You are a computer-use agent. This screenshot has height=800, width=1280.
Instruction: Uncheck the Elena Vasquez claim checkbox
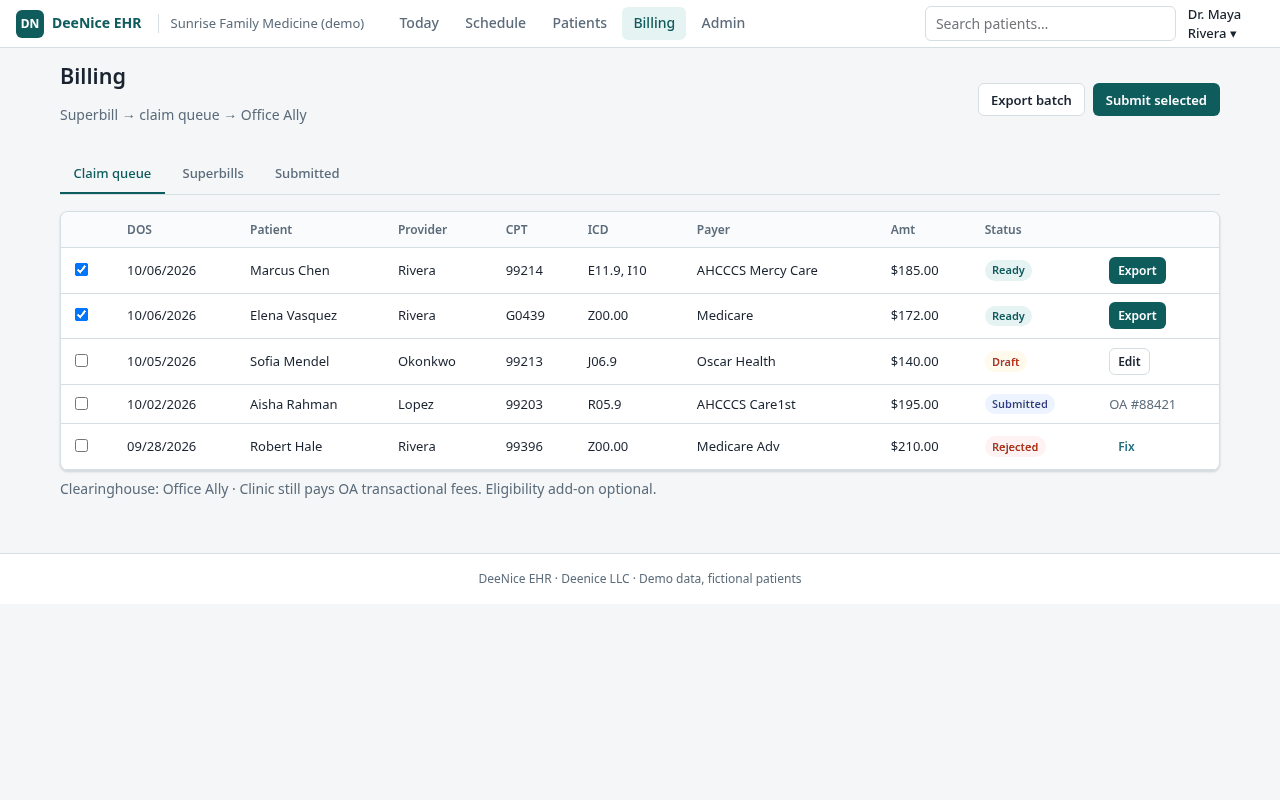pos(82,314)
